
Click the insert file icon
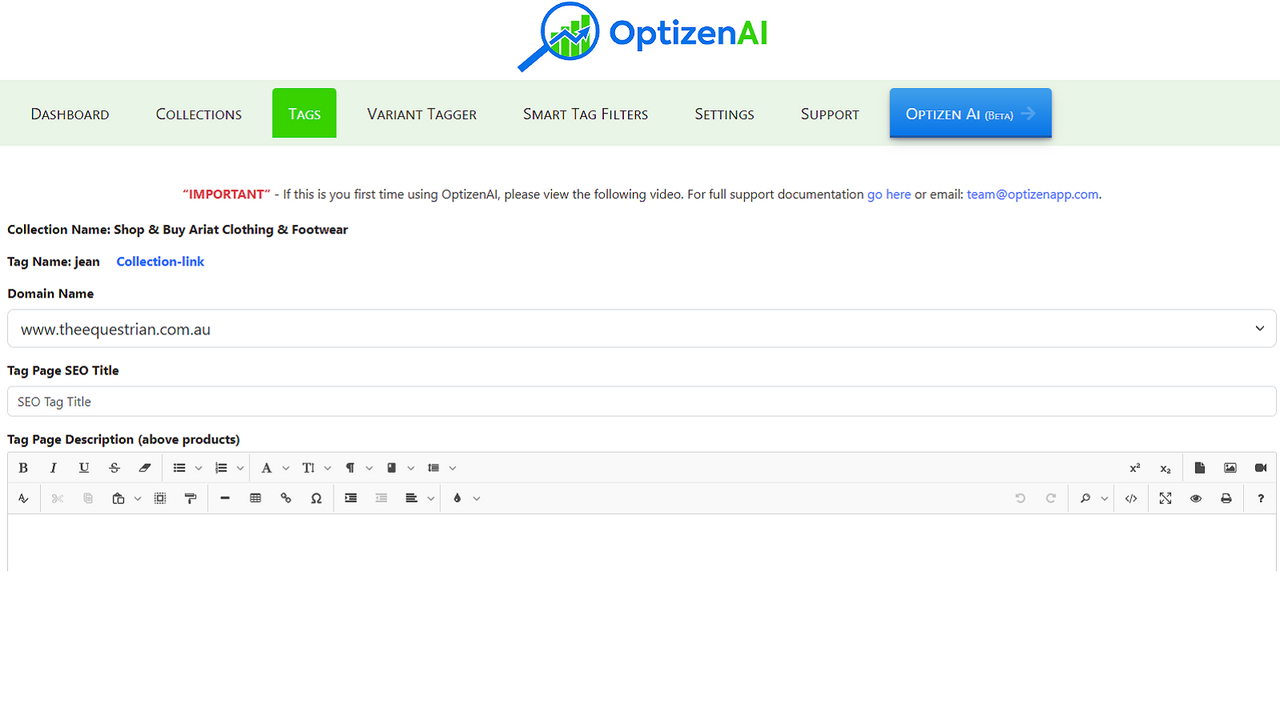tap(1200, 468)
